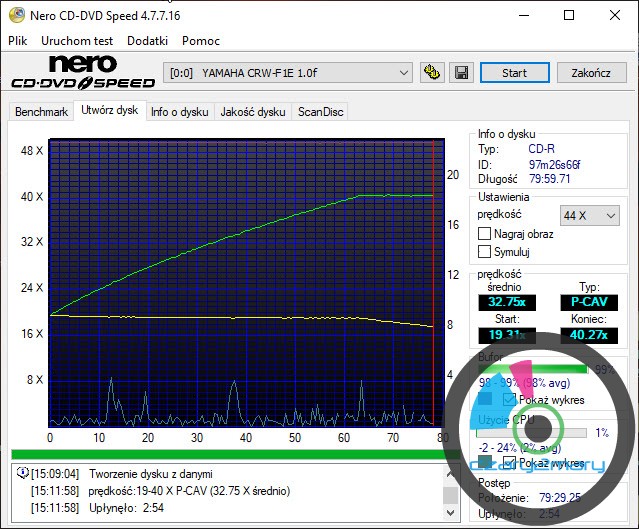
Task: Switch to the Jakość dysku tab
Action: (x=252, y=112)
